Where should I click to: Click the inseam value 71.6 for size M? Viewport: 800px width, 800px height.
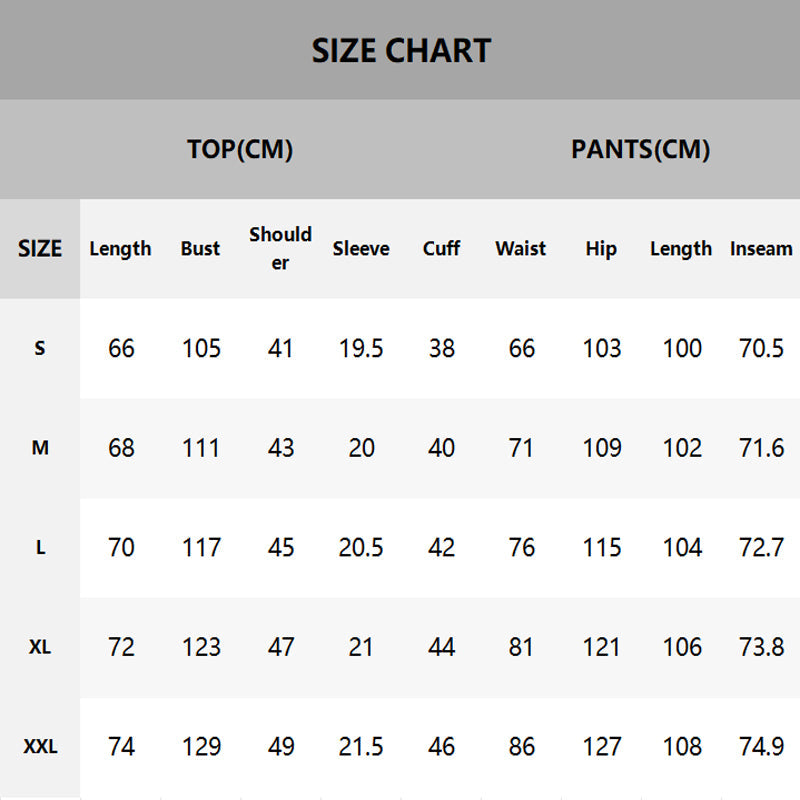[x=761, y=448]
